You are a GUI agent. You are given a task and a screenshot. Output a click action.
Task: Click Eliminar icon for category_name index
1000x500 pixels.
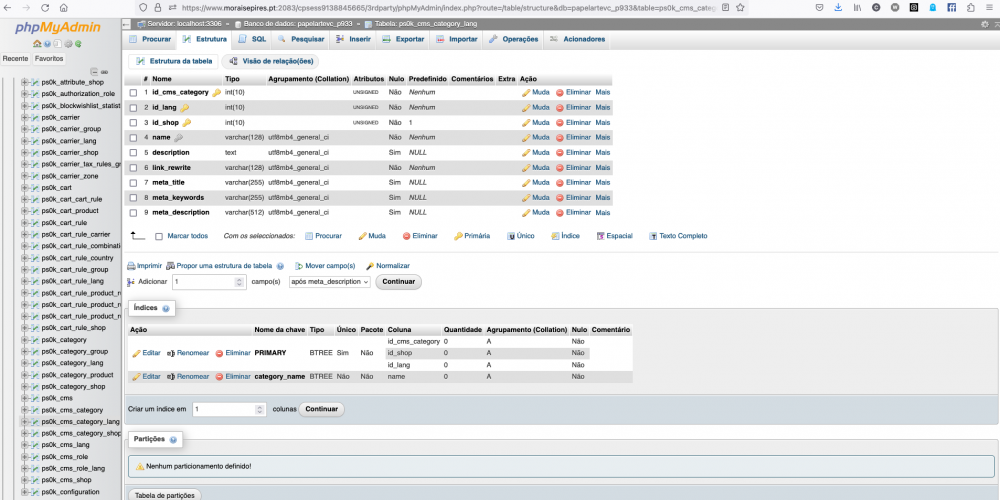tap(219, 377)
